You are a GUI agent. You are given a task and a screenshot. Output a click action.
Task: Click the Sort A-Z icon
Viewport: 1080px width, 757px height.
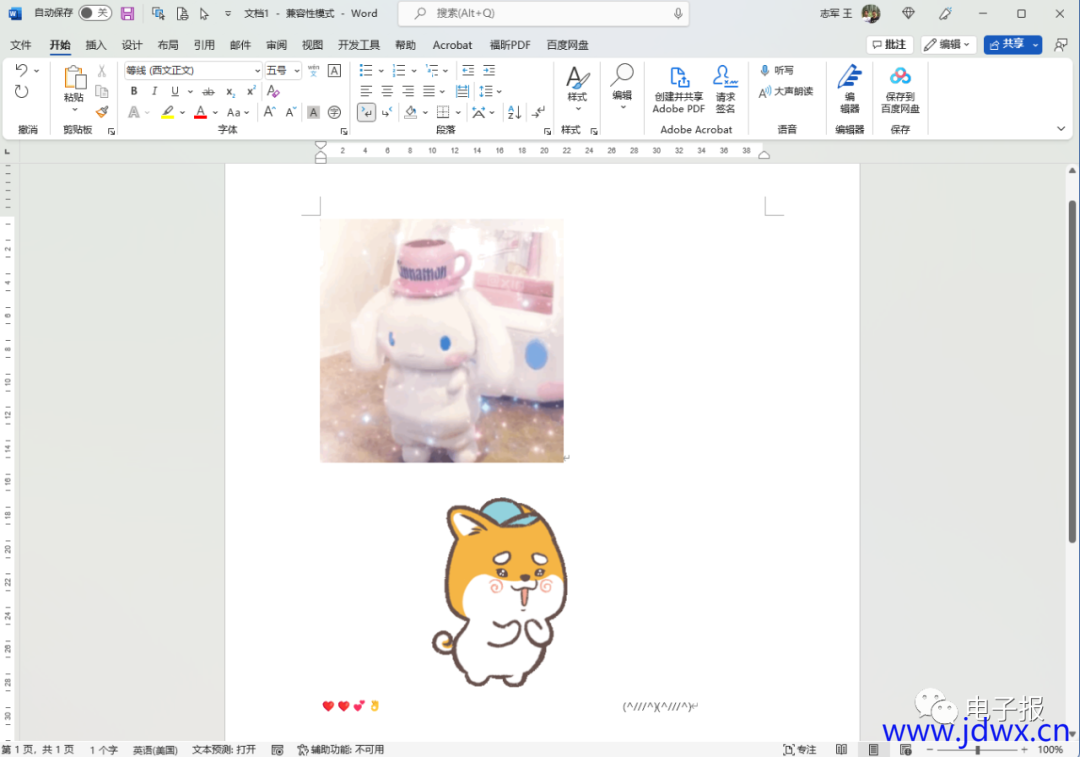[514, 112]
